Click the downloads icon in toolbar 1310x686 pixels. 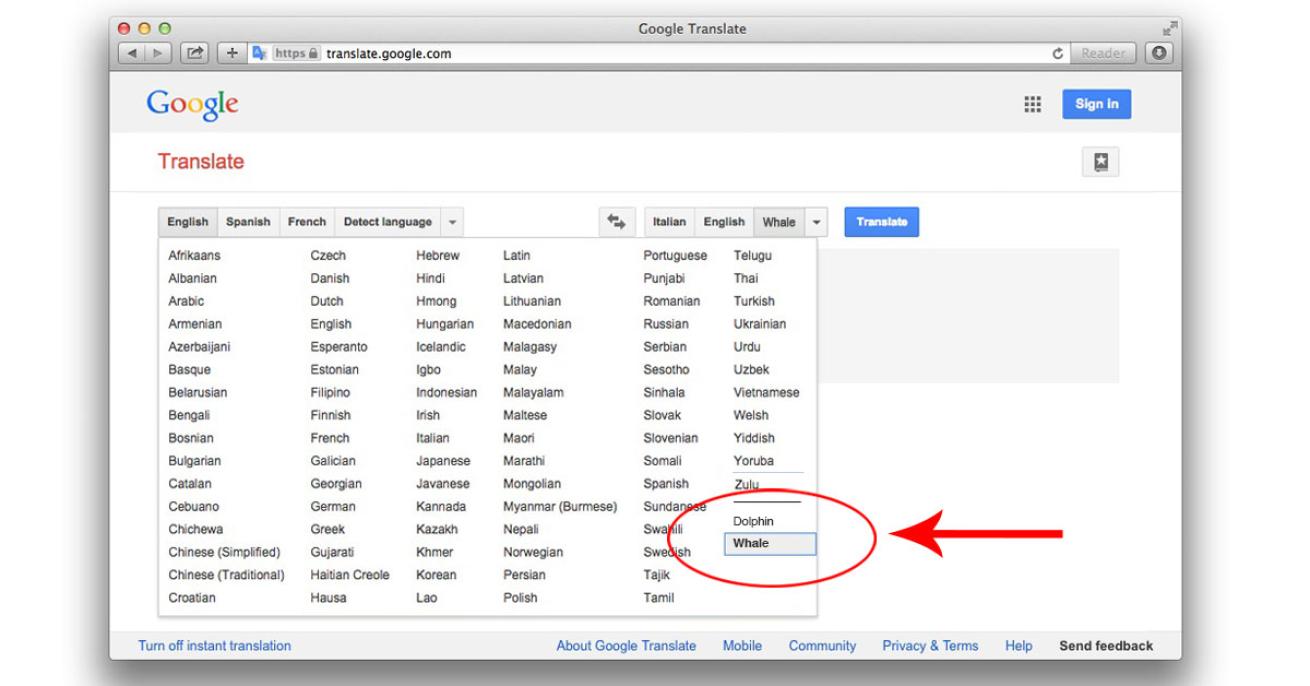[1160, 53]
